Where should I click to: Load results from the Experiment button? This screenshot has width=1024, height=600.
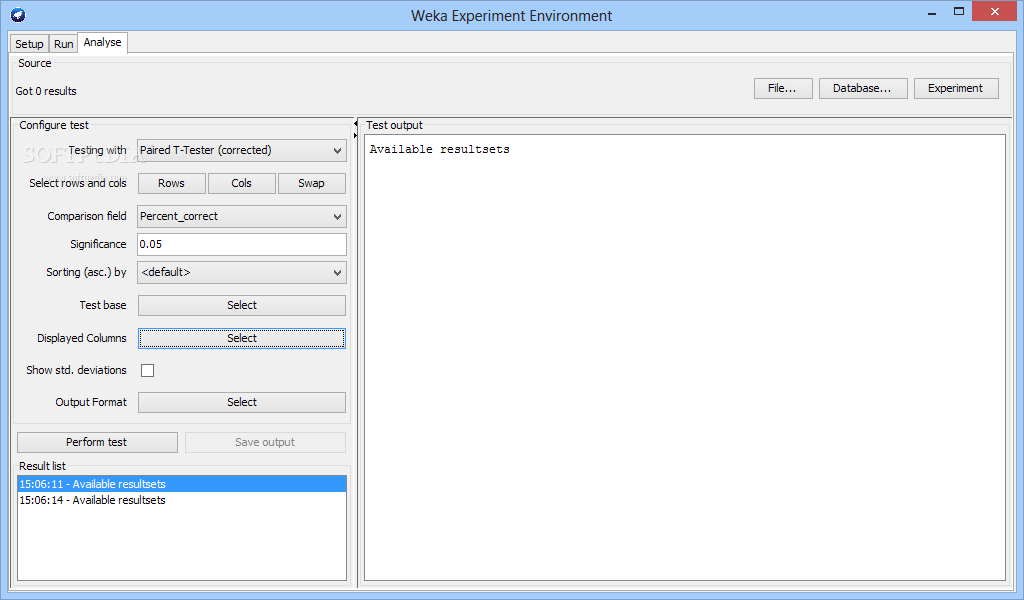tap(956, 88)
